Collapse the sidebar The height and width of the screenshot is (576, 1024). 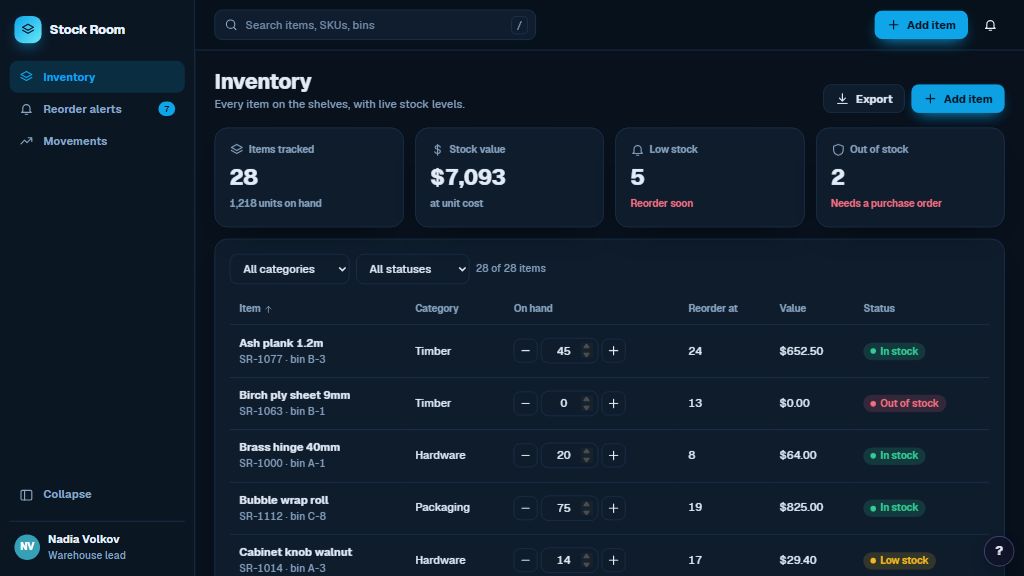click(x=97, y=494)
